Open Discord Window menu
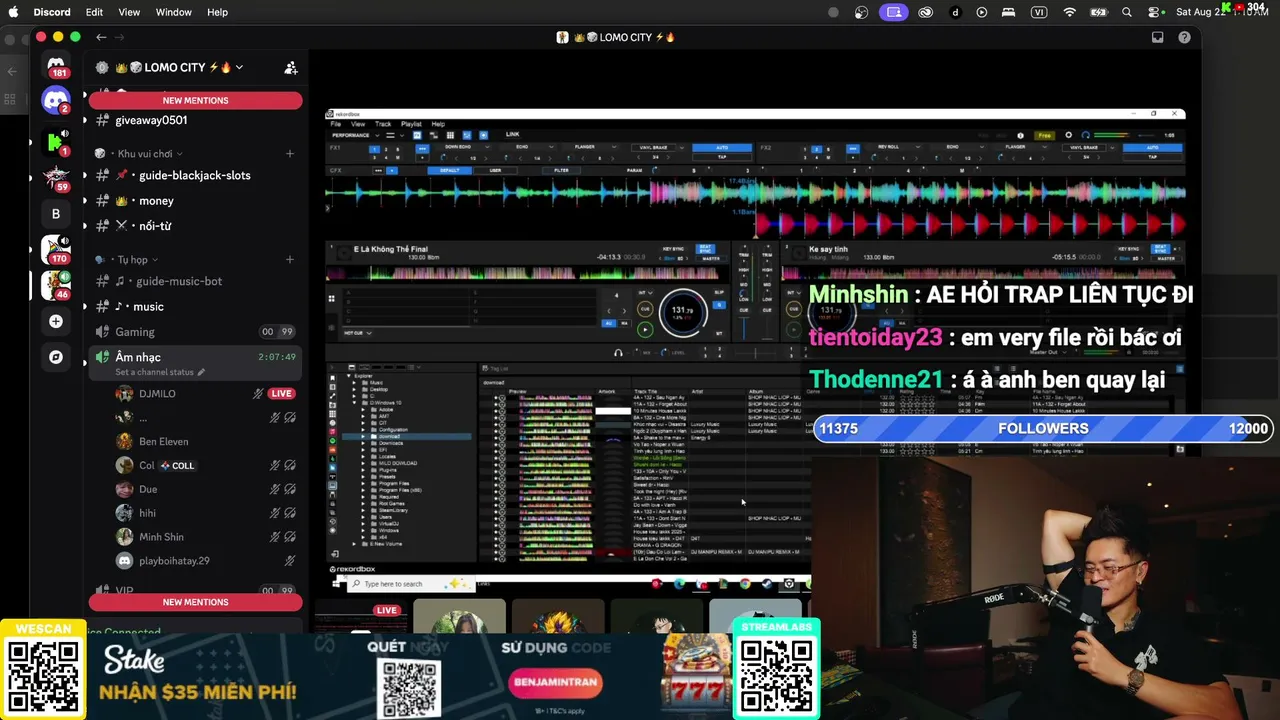The width and height of the screenshot is (1280, 720). 174,12
